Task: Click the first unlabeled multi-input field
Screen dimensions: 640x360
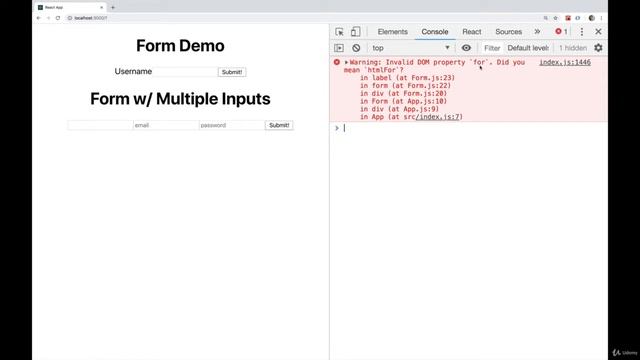Action: pyautogui.click(x=100, y=125)
